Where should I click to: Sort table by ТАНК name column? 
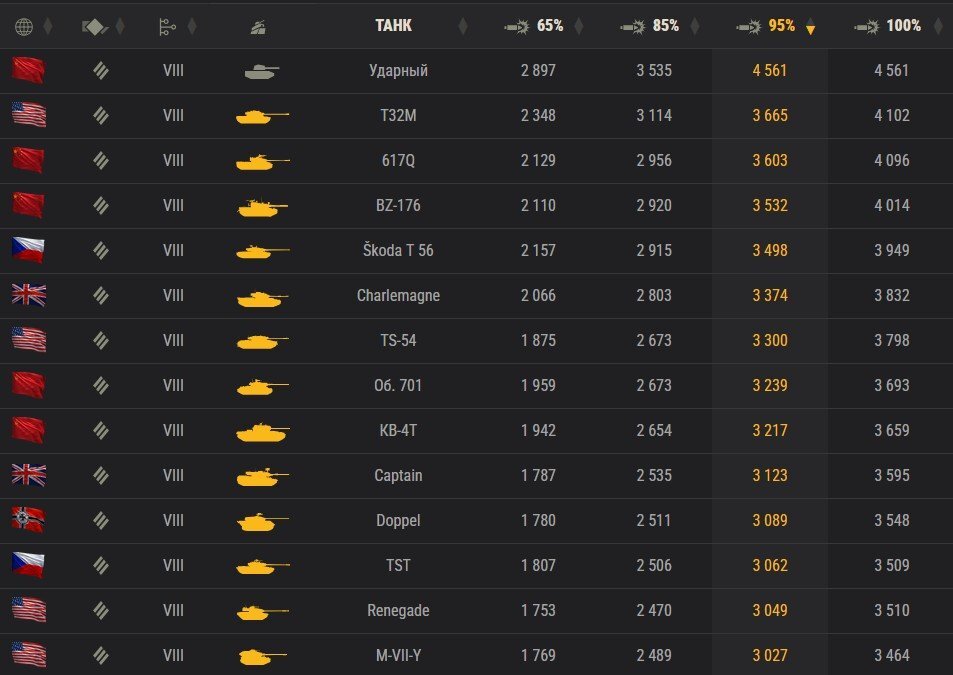point(393,26)
